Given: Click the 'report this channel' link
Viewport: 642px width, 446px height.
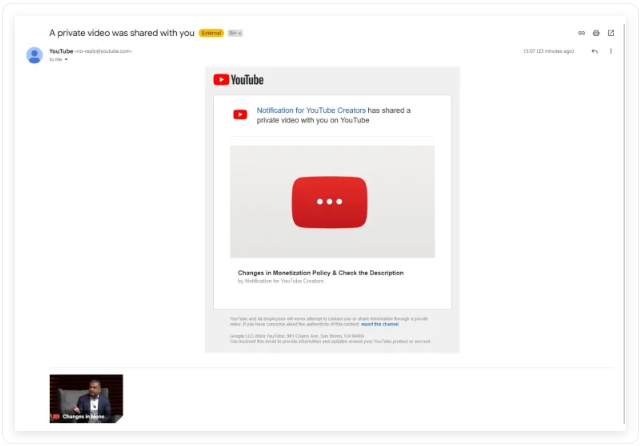Looking at the screenshot, I should [x=380, y=324].
